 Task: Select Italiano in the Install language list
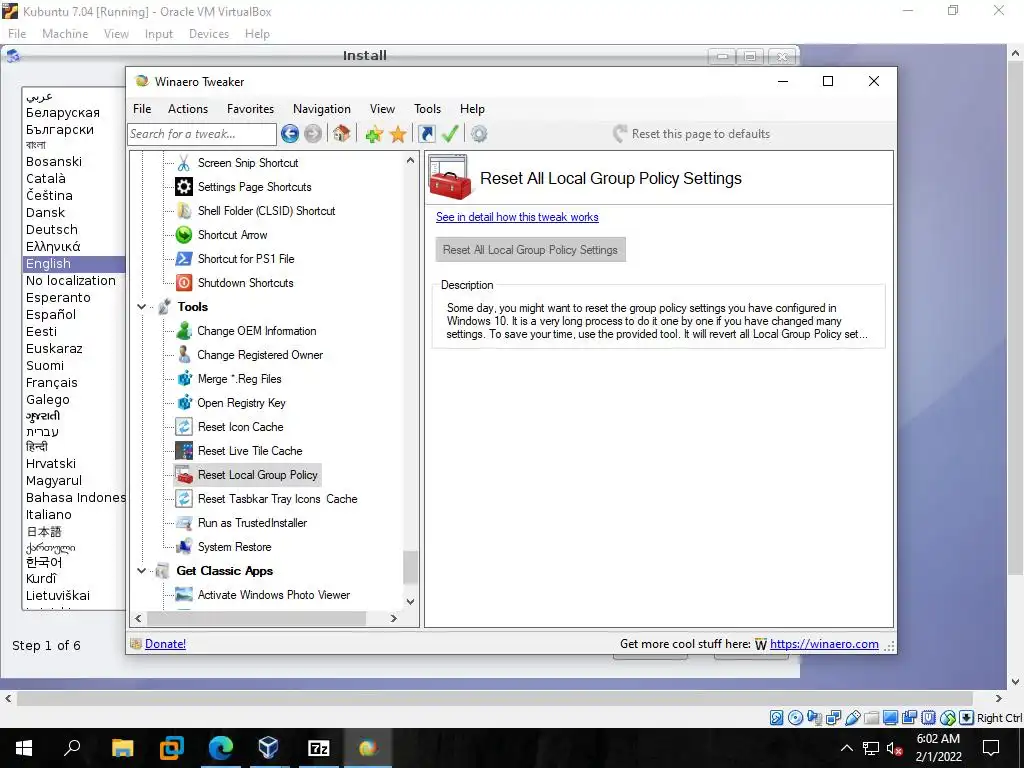click(48, 515)
